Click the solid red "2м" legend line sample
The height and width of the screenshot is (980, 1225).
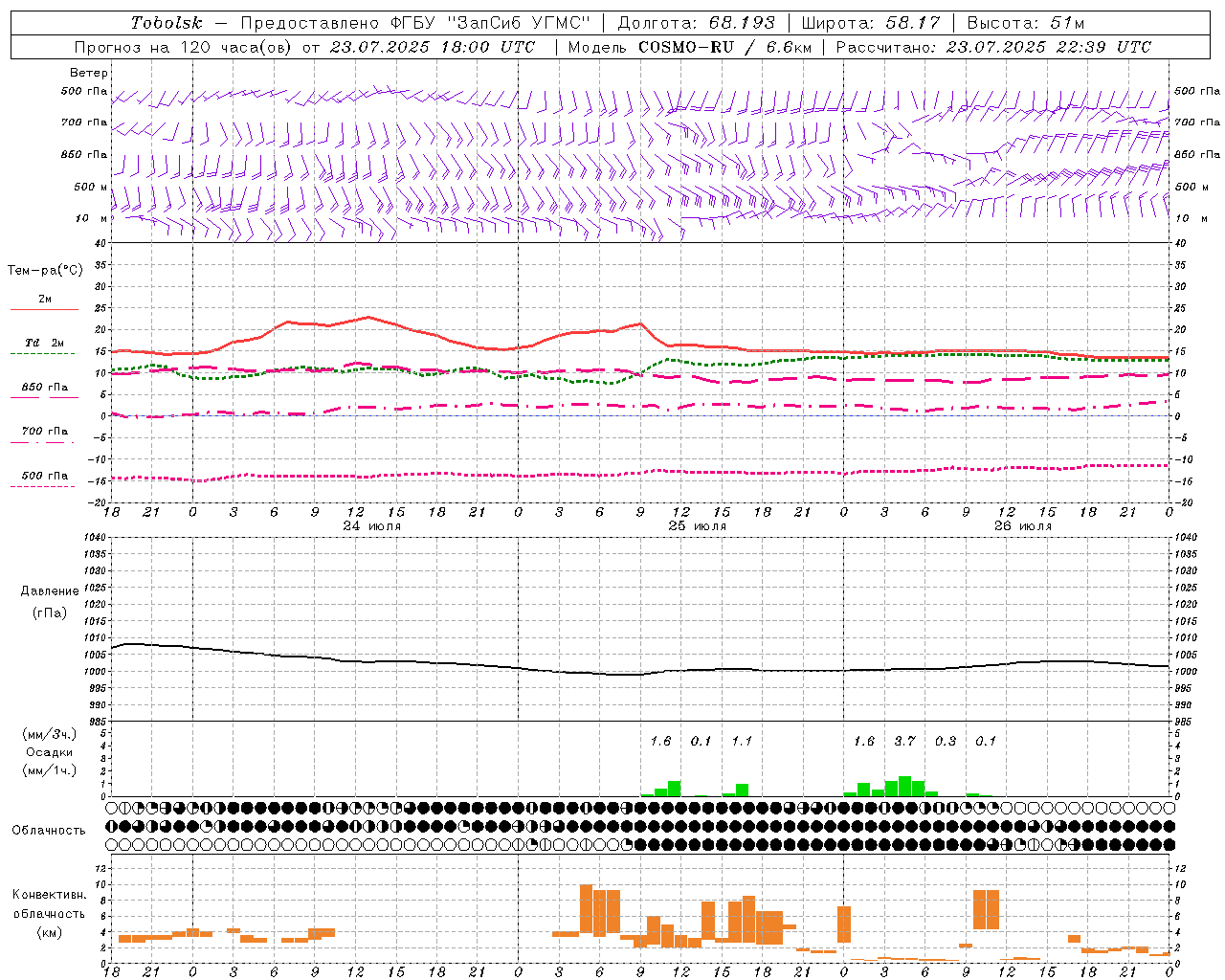click(x=44, y=309)
